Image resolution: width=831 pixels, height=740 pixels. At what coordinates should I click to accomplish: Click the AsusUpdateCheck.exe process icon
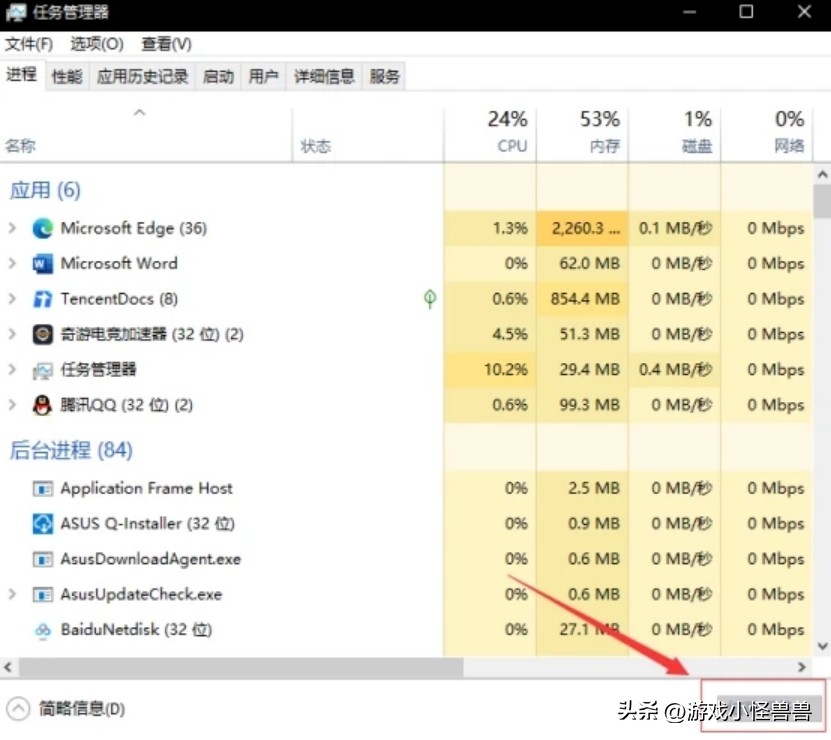(41, 594)
